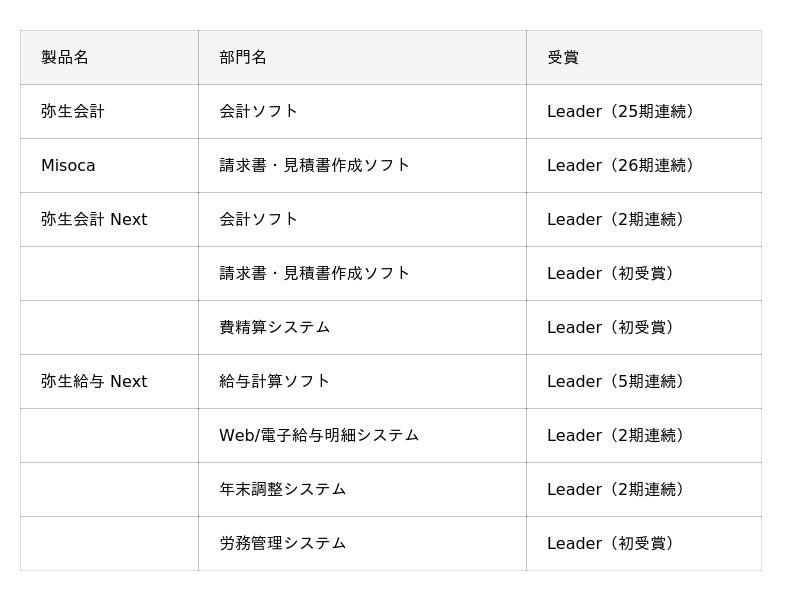Click the 労務管理システム category cell
Screen dimensions: 800x601
click(x=283, y=543)
